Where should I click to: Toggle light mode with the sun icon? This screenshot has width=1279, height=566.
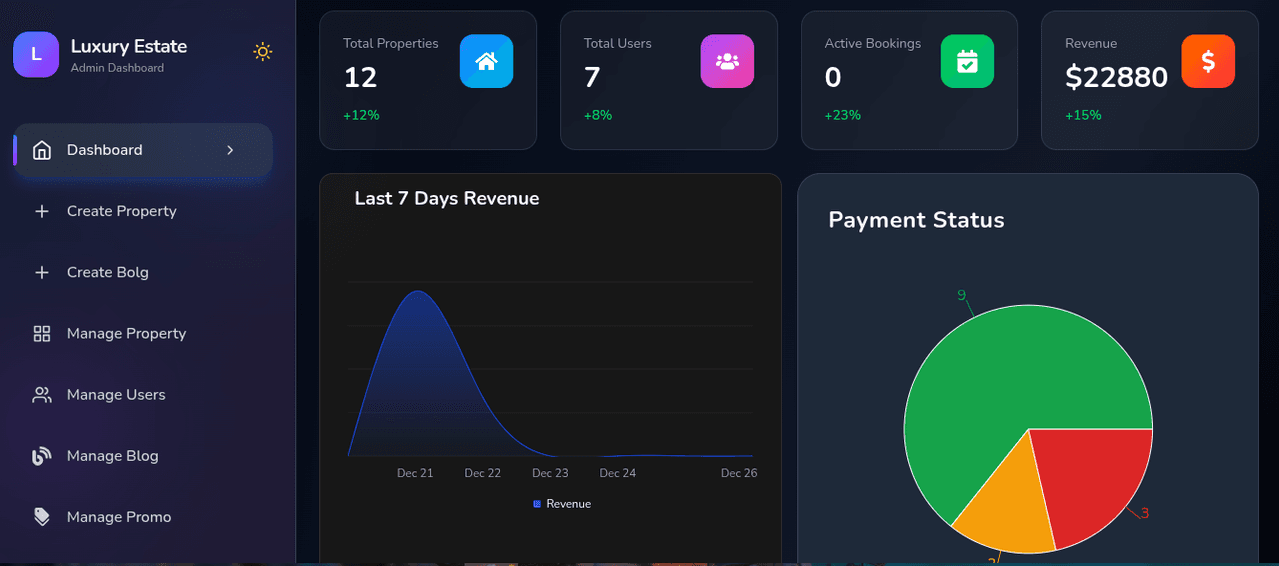[263, 52]
